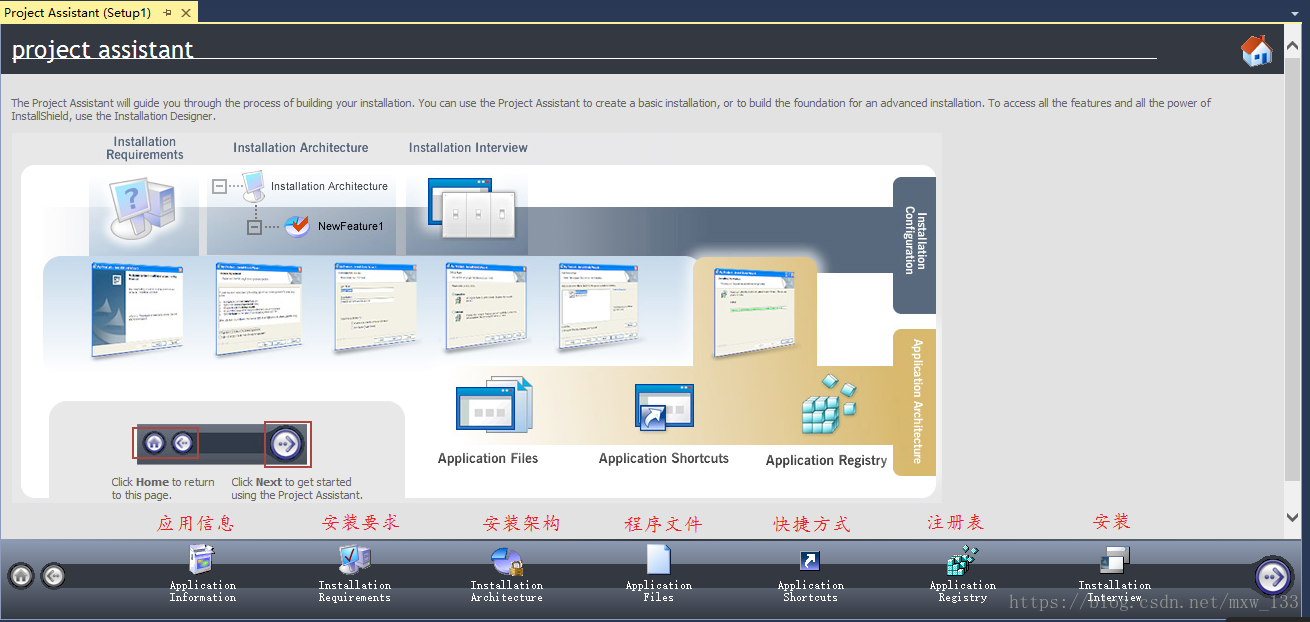Click the Application Shortcuts diagram icon
Viewport: 1310px width, 622px height.
pyautogui.click(x=664, y=408)
